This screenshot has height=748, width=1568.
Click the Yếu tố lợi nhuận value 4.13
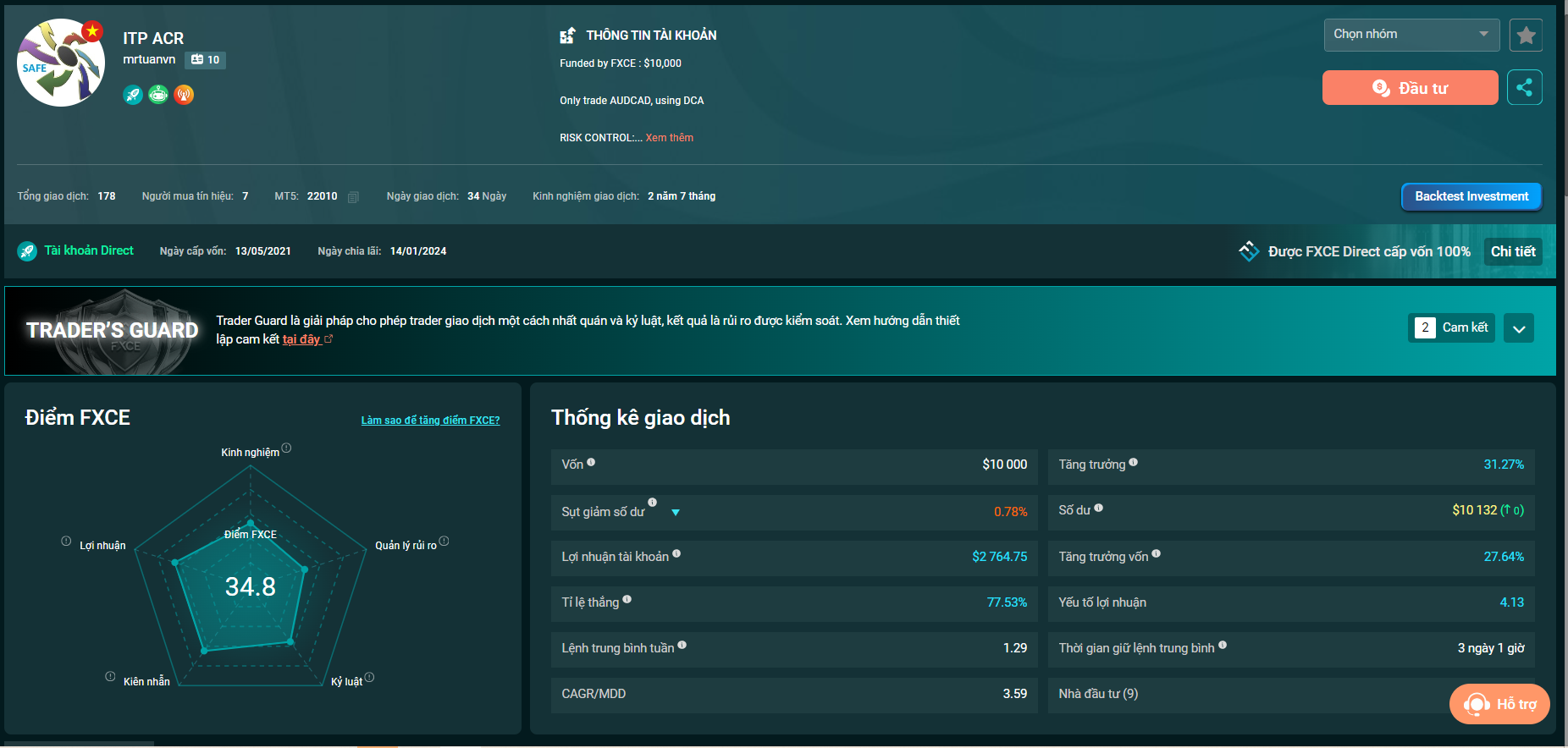click(x=1511, y=602)
